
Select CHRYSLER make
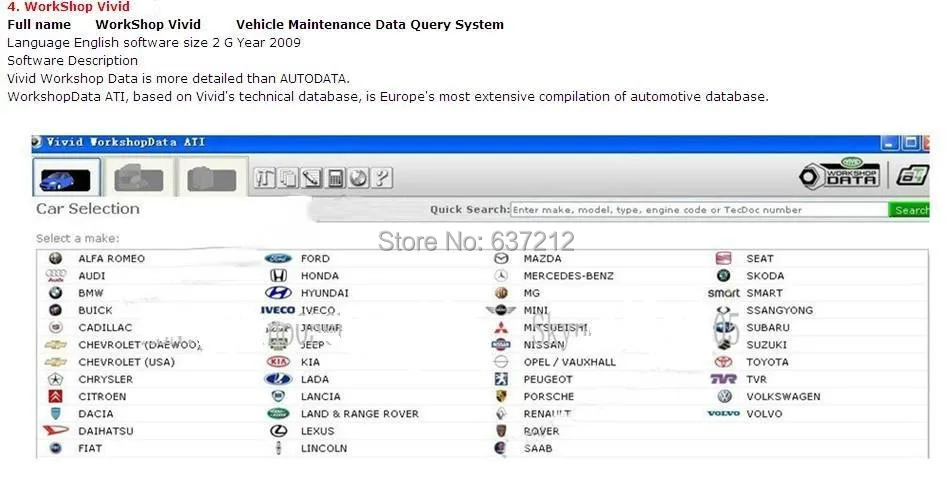click(x=106, y=379)
